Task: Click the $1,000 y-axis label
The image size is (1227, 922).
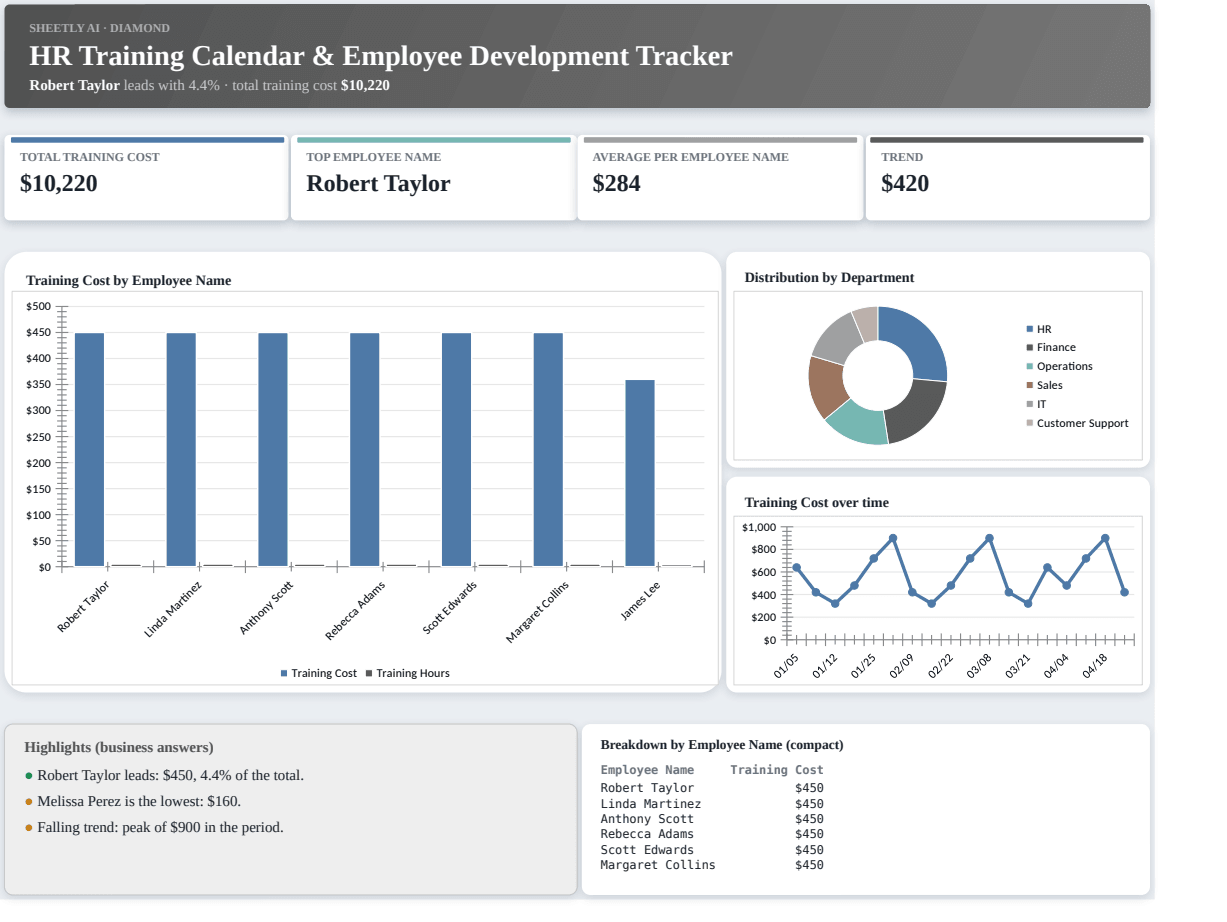Action: pyautogui.click(x=759, y=527)
